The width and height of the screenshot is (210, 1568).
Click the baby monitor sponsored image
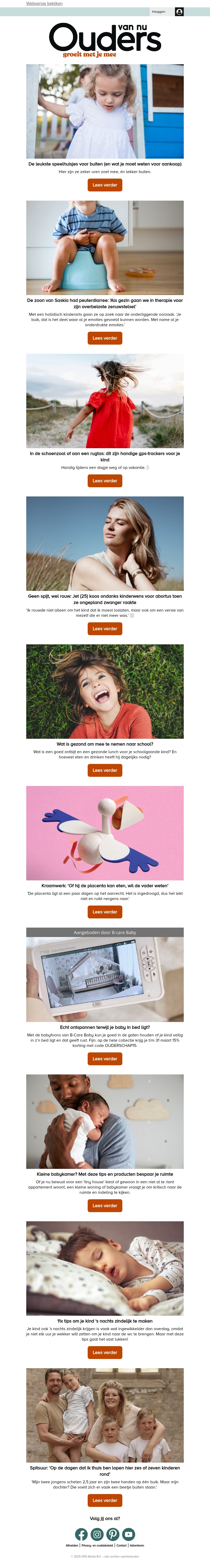[x=105, y=980]
